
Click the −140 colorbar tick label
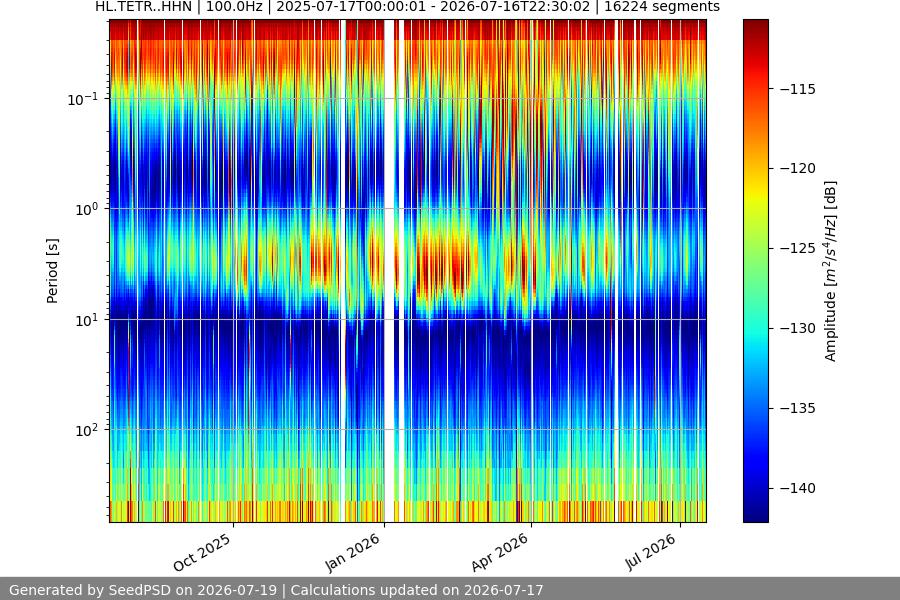[x=798, y=488]
